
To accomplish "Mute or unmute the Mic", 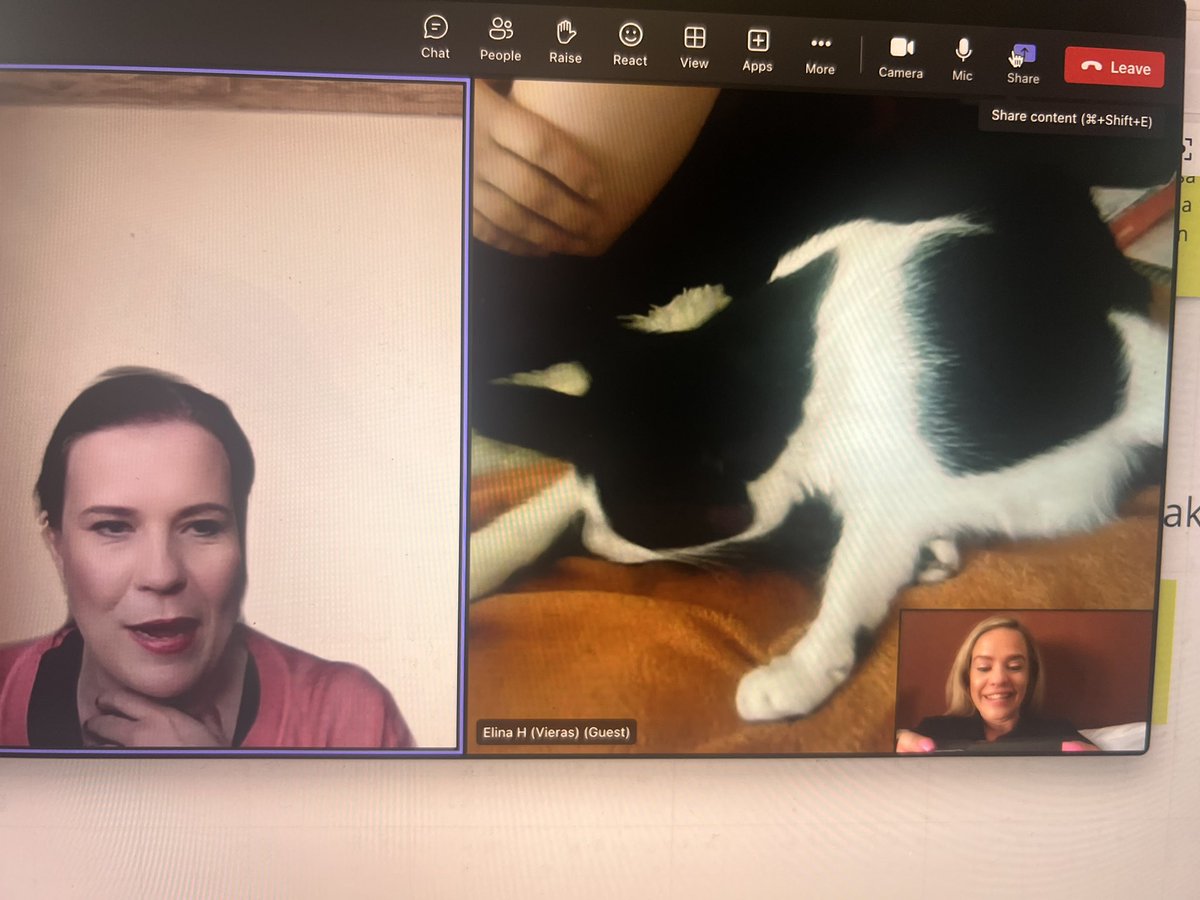I will (962, 59).
